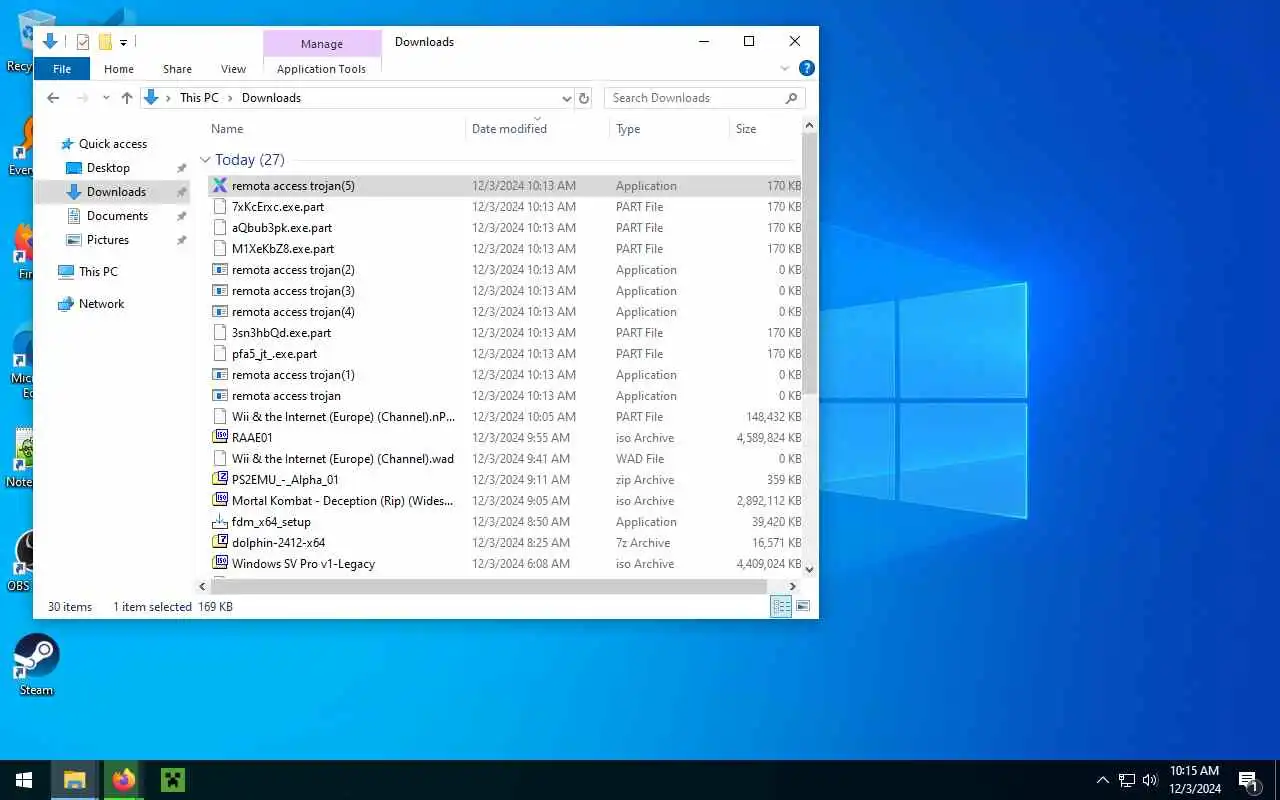The height and width of the screenshot is (800, 1280).
Task: Open Explorer Help icon
Action: tap(807, 69)
